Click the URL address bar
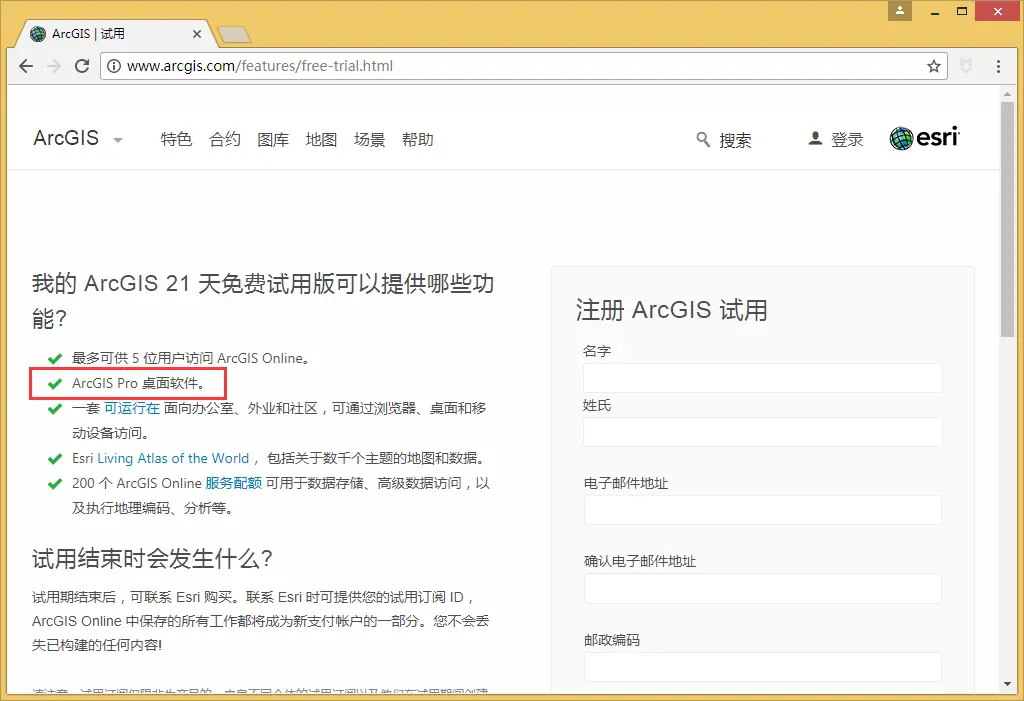 click(522, 66)
